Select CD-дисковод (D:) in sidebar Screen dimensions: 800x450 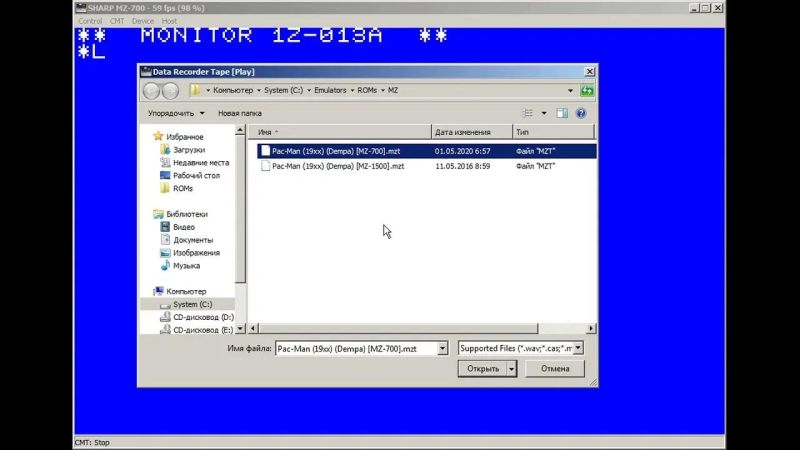coord(203,317)
